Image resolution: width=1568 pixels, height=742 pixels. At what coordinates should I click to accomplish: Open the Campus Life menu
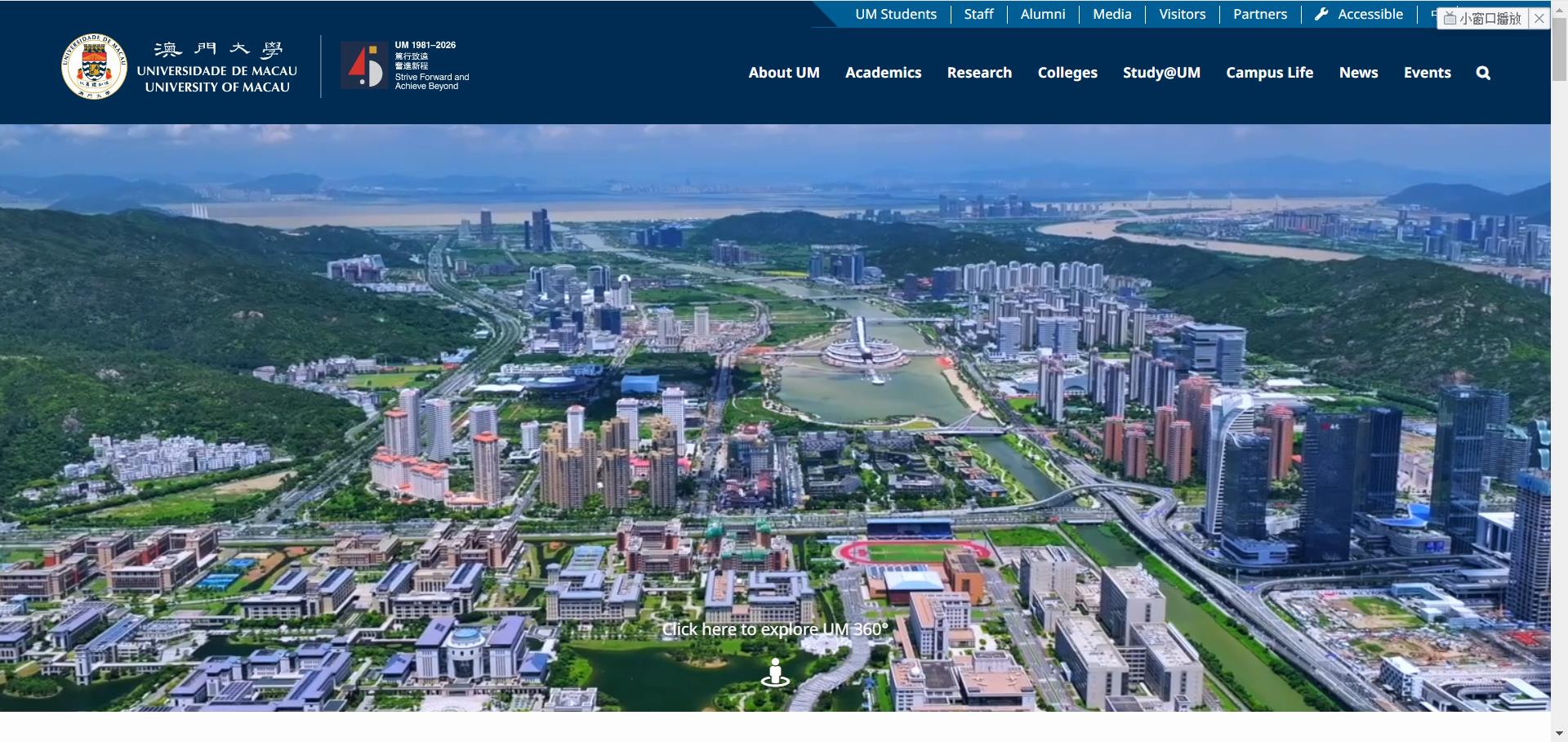(1269, 73)
